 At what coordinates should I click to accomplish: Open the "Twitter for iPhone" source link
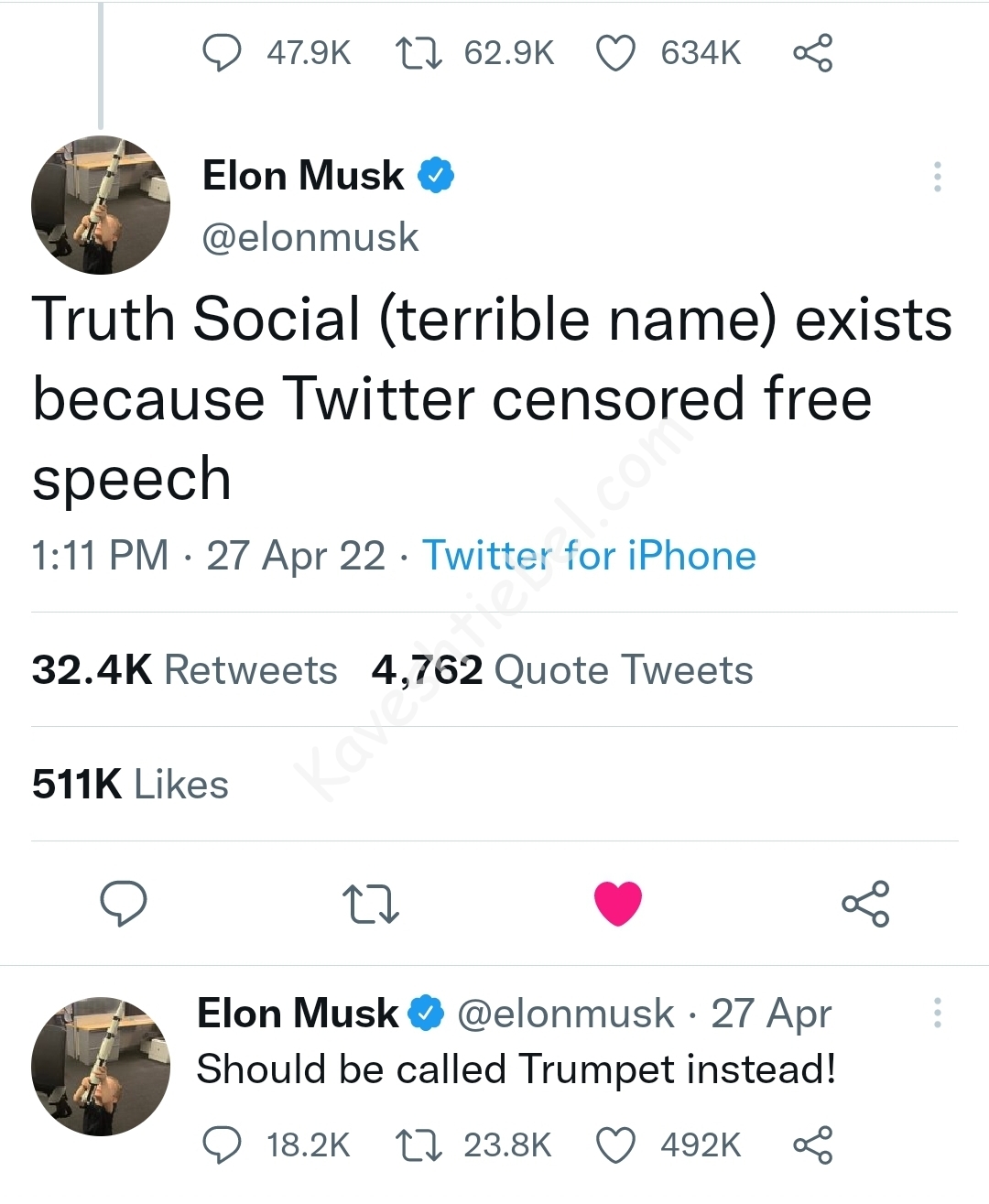589,556
